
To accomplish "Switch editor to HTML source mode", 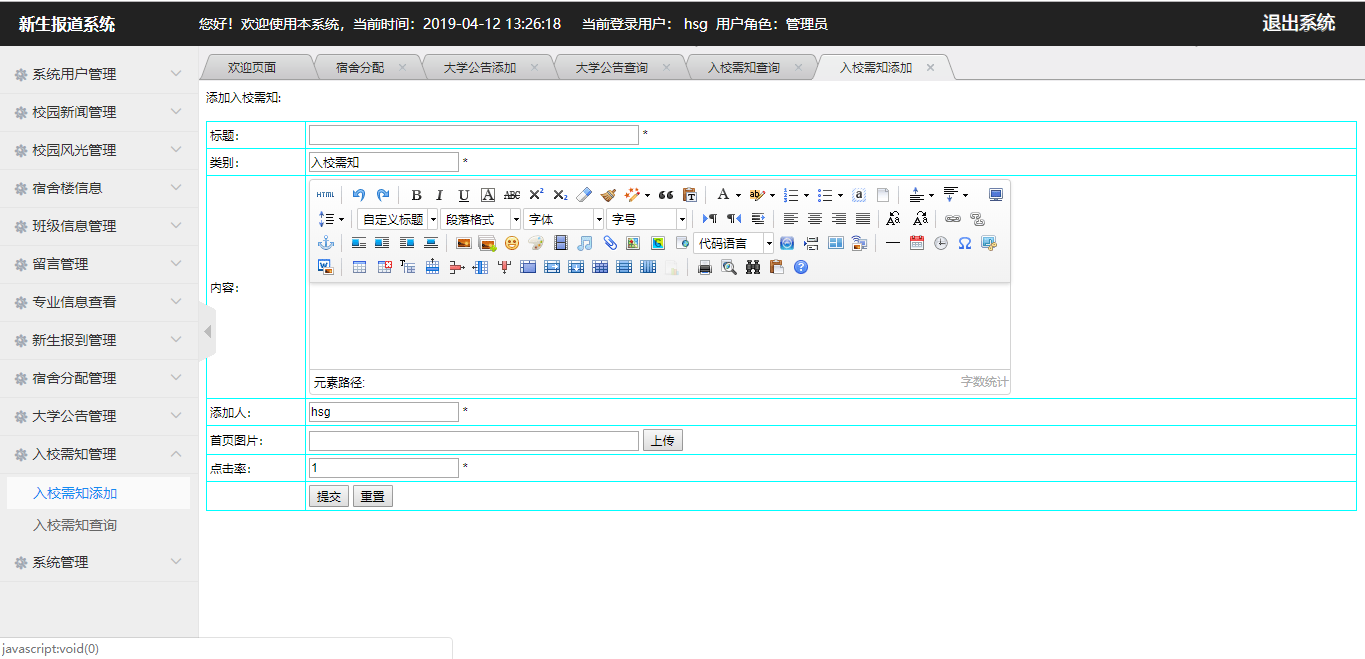I will (325, 195).
